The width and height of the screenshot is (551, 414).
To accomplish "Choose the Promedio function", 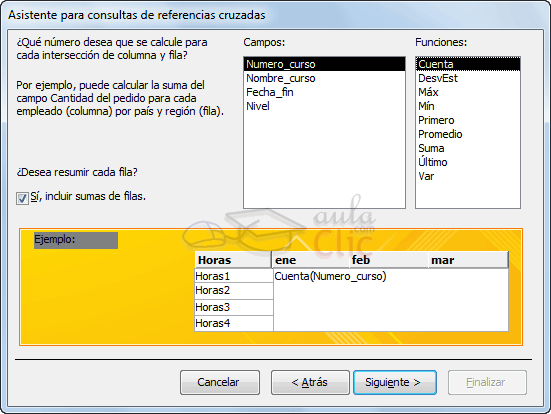I will pos(468,134).
